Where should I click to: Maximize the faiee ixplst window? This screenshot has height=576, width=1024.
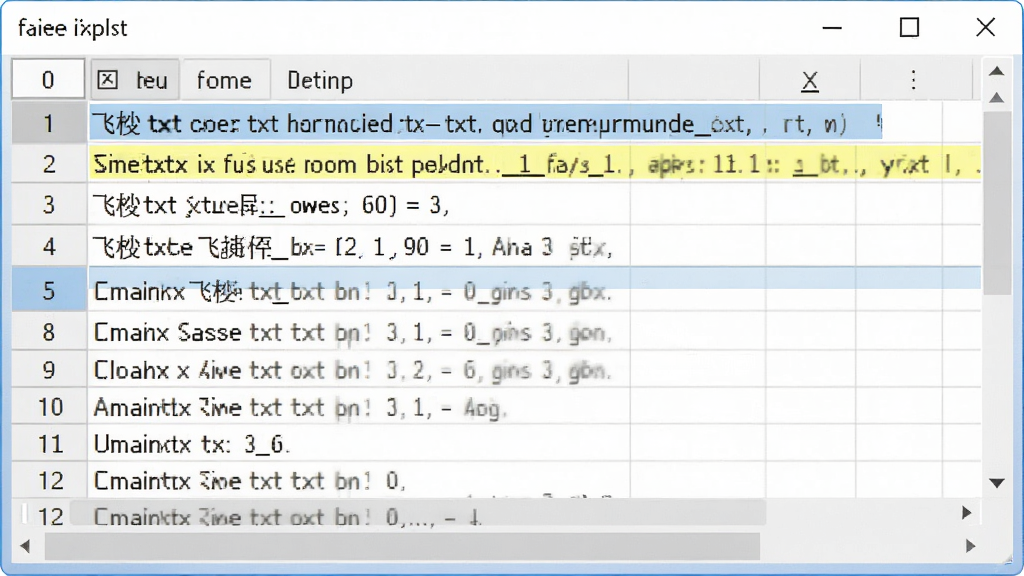coord(909,27)
